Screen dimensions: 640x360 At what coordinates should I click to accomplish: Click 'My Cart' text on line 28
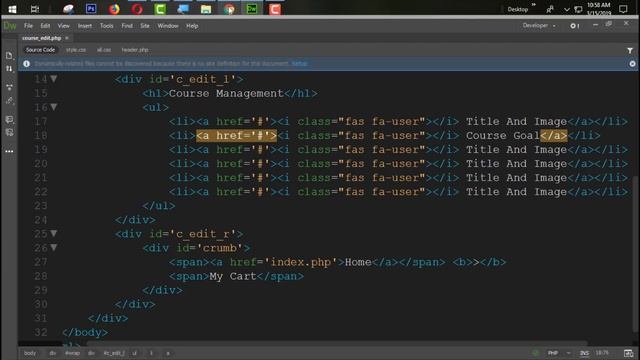coord(233,276)
